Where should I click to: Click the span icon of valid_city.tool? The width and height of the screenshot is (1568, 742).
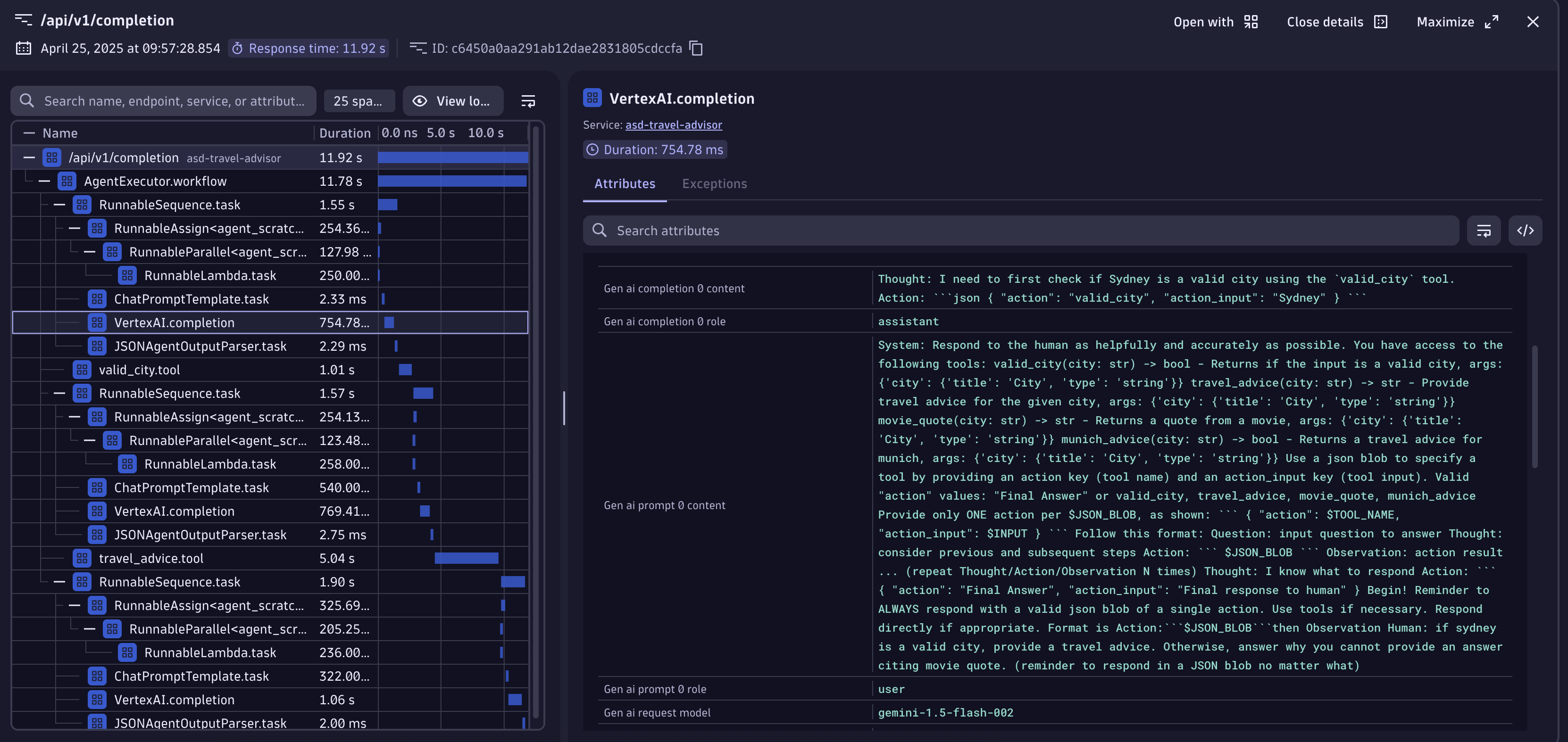coord(82,370)
